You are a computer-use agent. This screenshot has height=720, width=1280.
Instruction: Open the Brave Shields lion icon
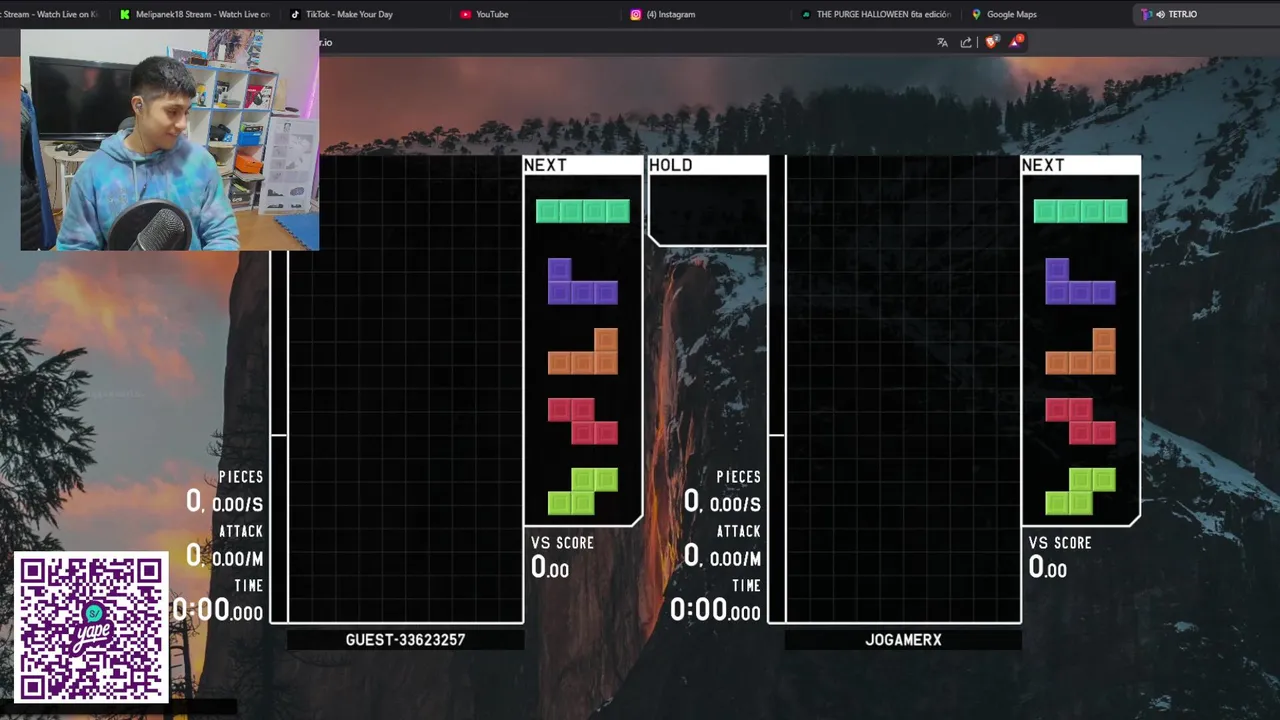coord(991,42)
